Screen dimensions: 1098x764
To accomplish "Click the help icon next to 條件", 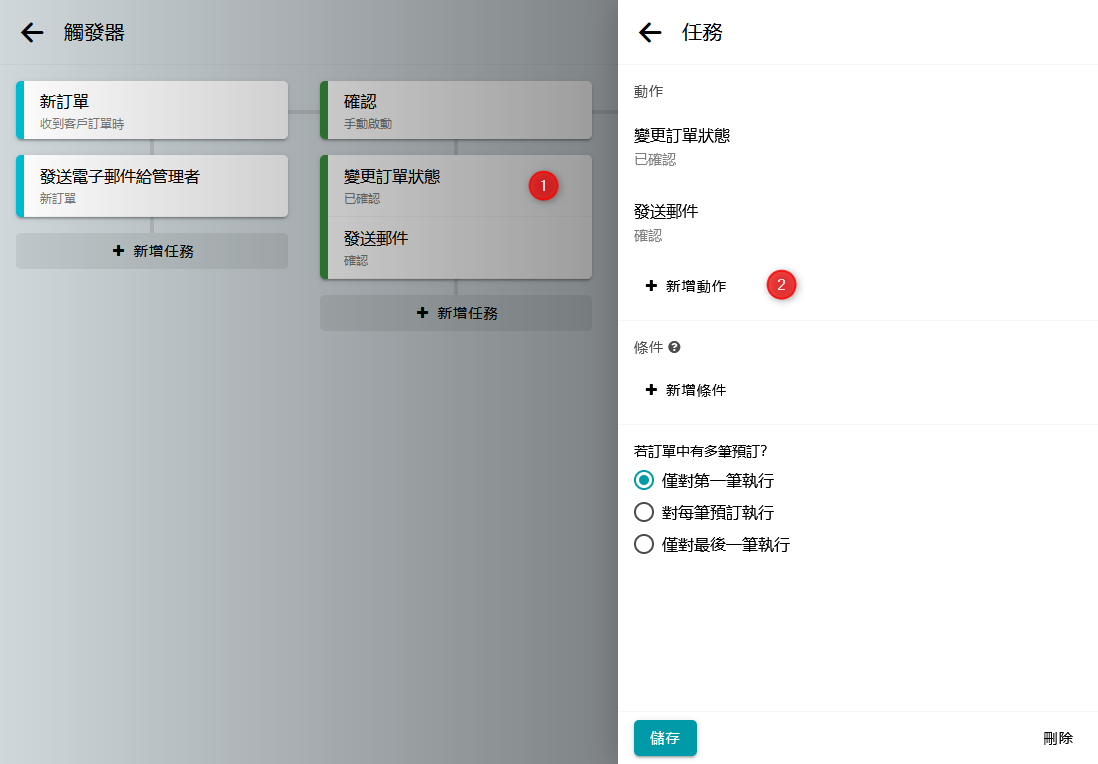I will (x=674, y=347).
